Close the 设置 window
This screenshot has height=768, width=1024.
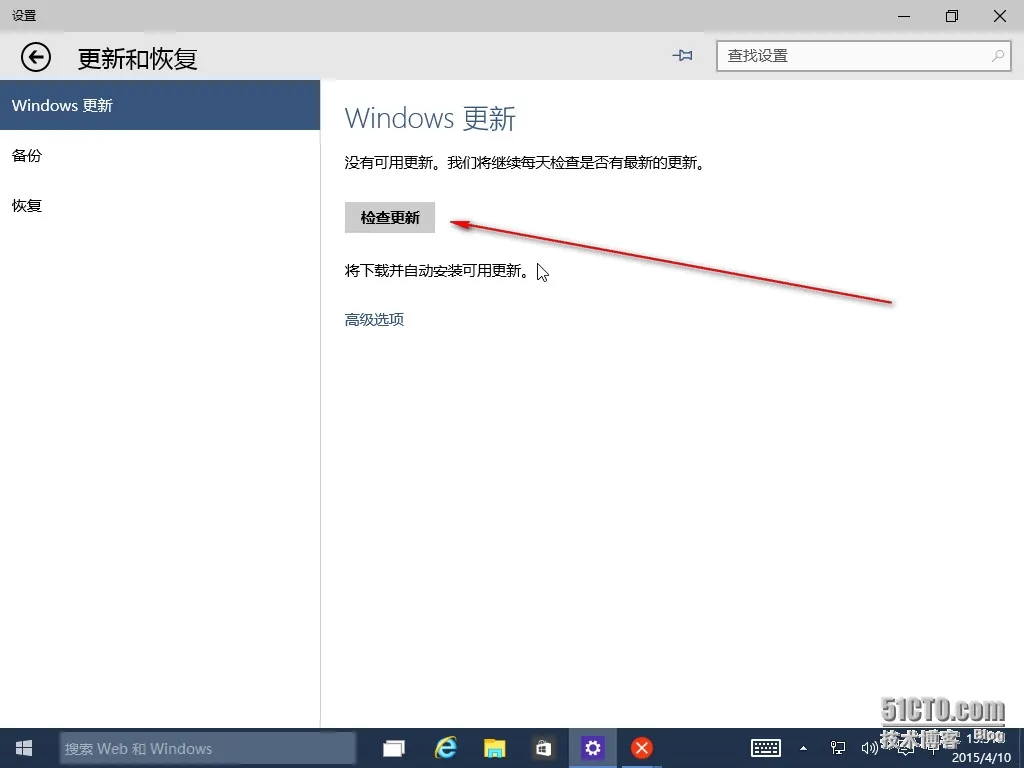coord(1000,16)
